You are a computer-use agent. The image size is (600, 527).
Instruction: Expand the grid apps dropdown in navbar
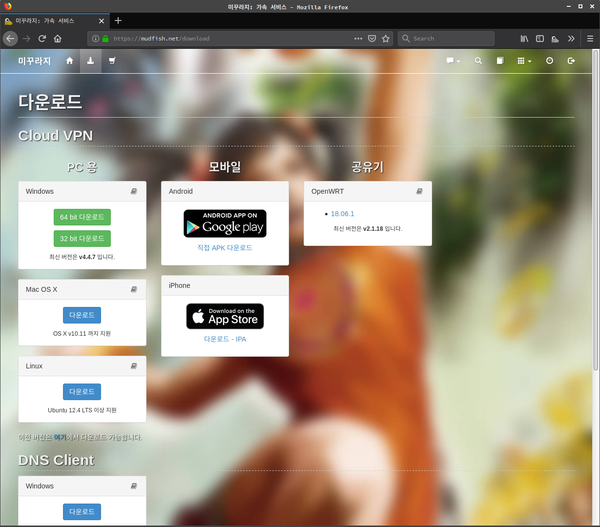pos(524,61)
